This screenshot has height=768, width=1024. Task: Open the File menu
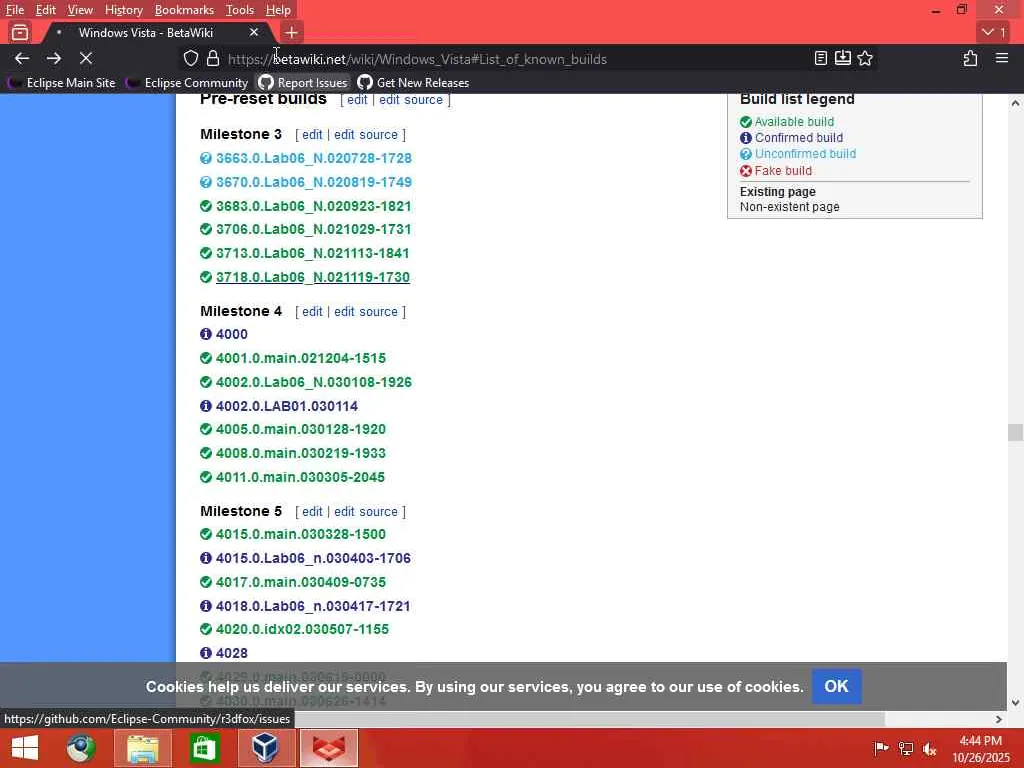point(15,10)
